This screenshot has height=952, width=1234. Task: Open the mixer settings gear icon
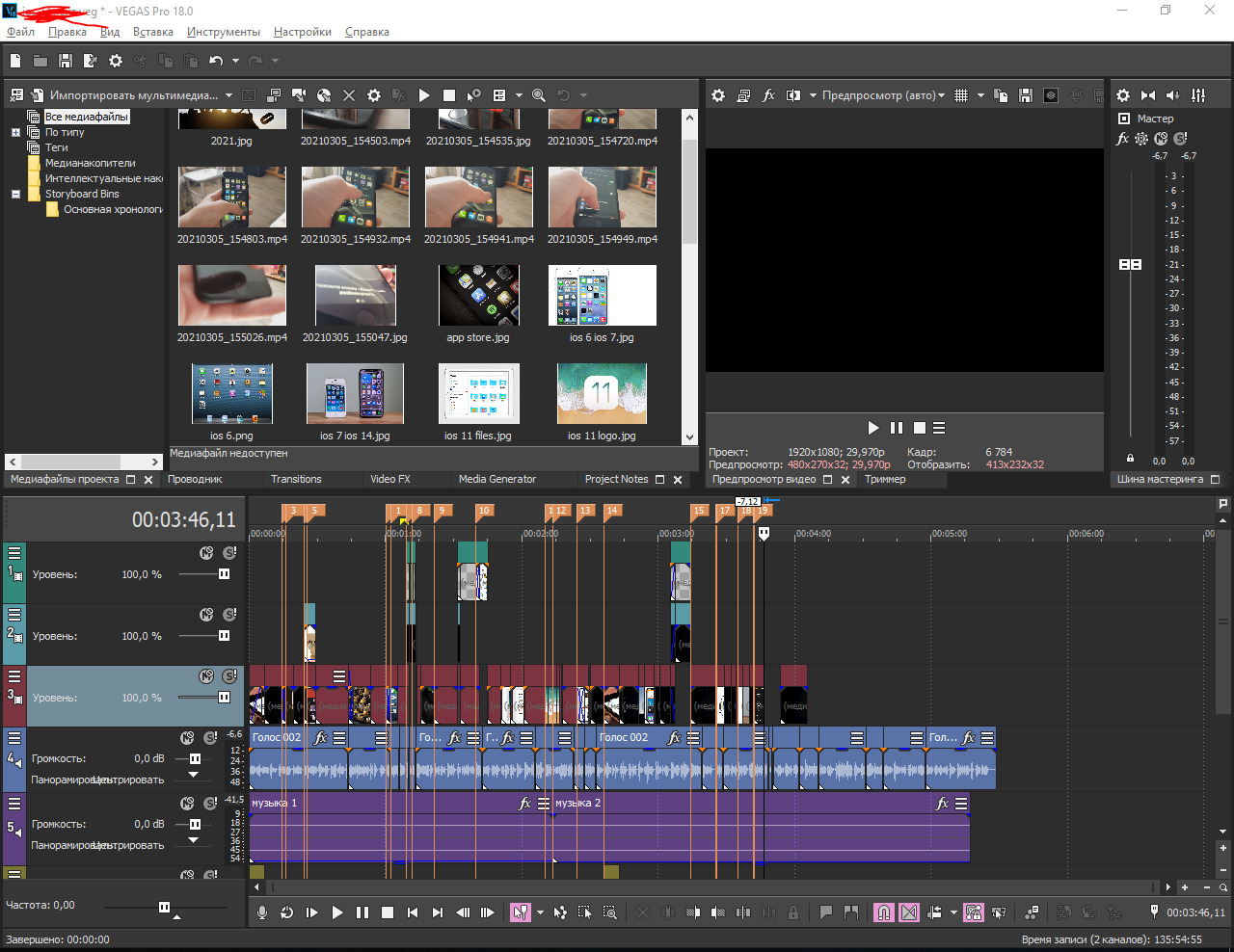(x=1123, y=95)
